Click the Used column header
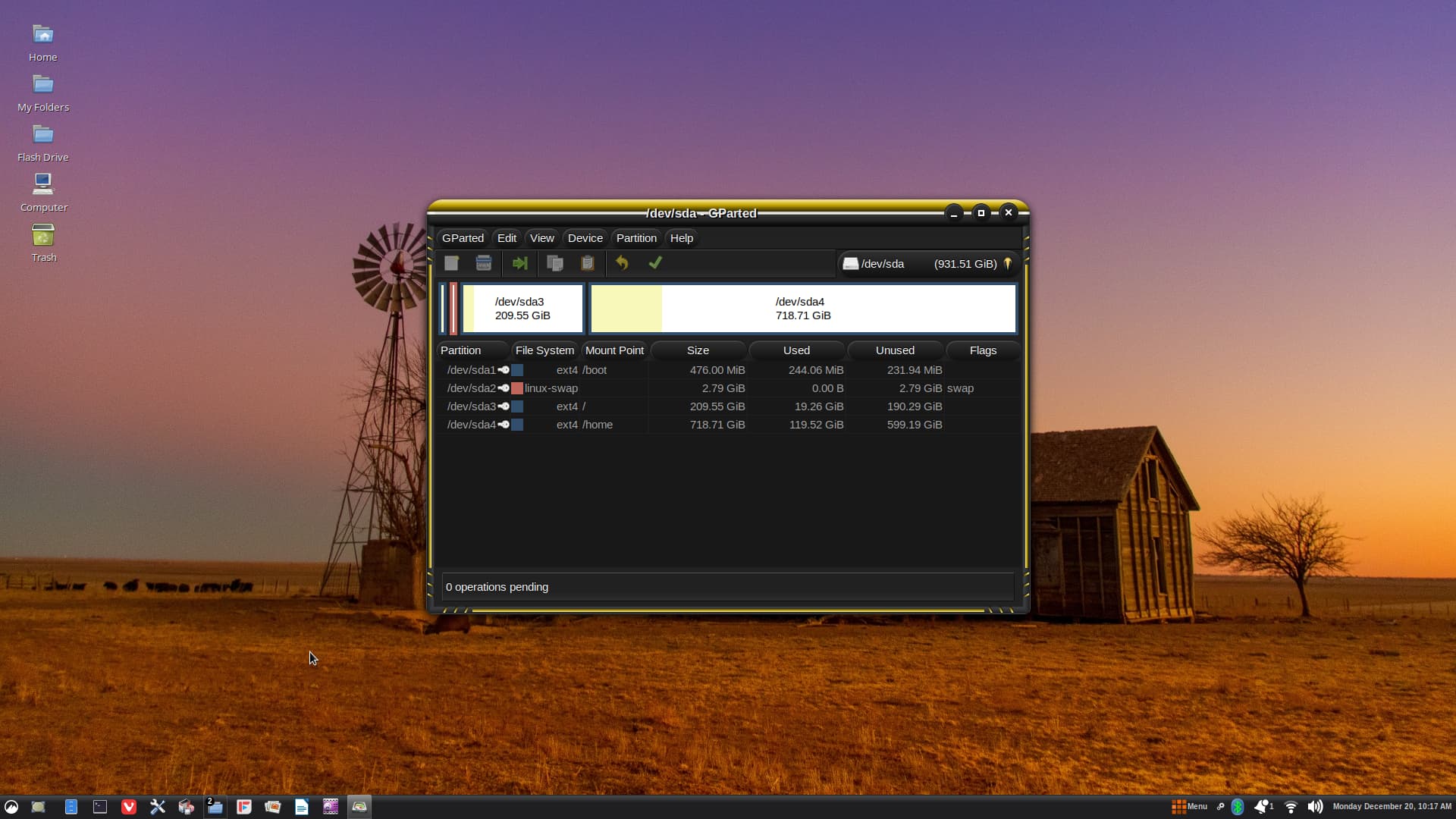This screenshot has height=819, width=1456. click(796, 350)
